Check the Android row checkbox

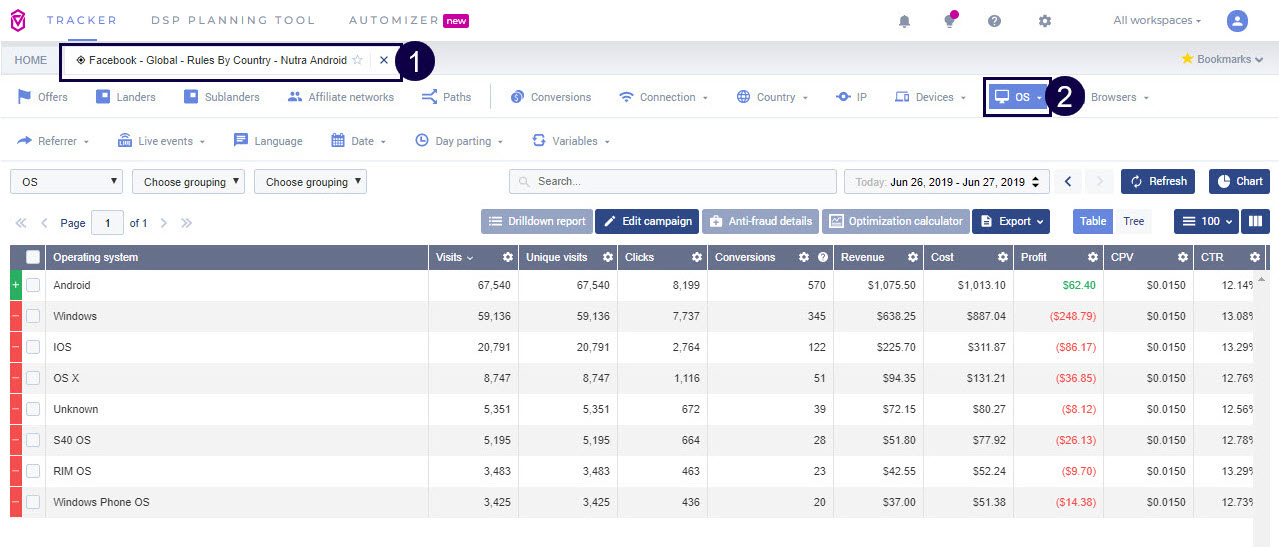33,286
